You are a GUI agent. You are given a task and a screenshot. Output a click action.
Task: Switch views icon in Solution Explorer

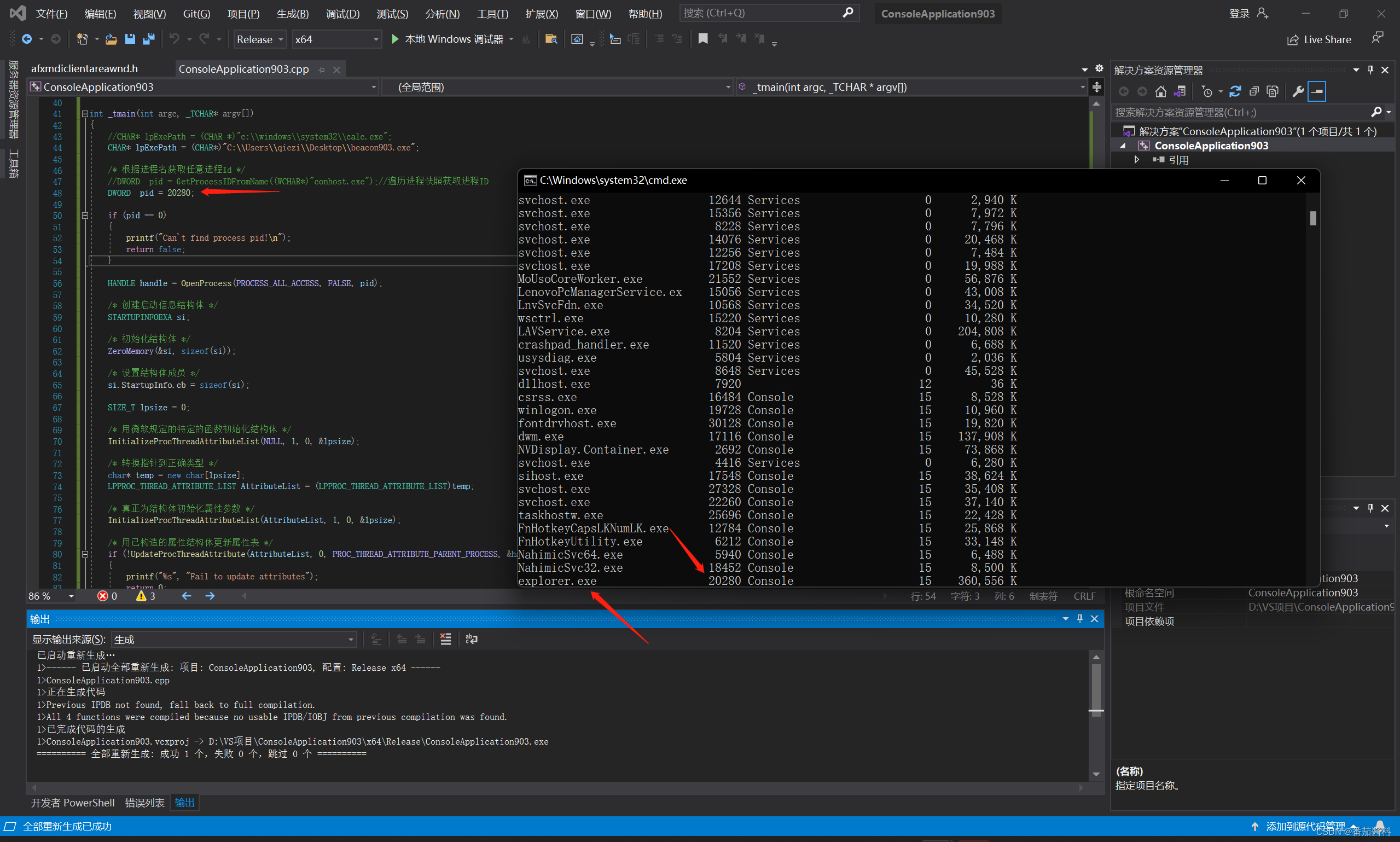pos(1180,91)
